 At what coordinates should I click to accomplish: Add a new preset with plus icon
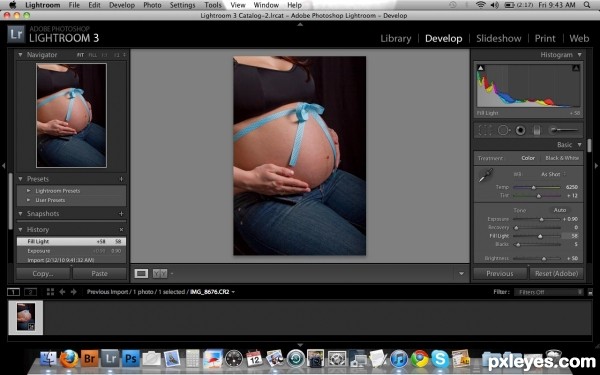[121, 179]
